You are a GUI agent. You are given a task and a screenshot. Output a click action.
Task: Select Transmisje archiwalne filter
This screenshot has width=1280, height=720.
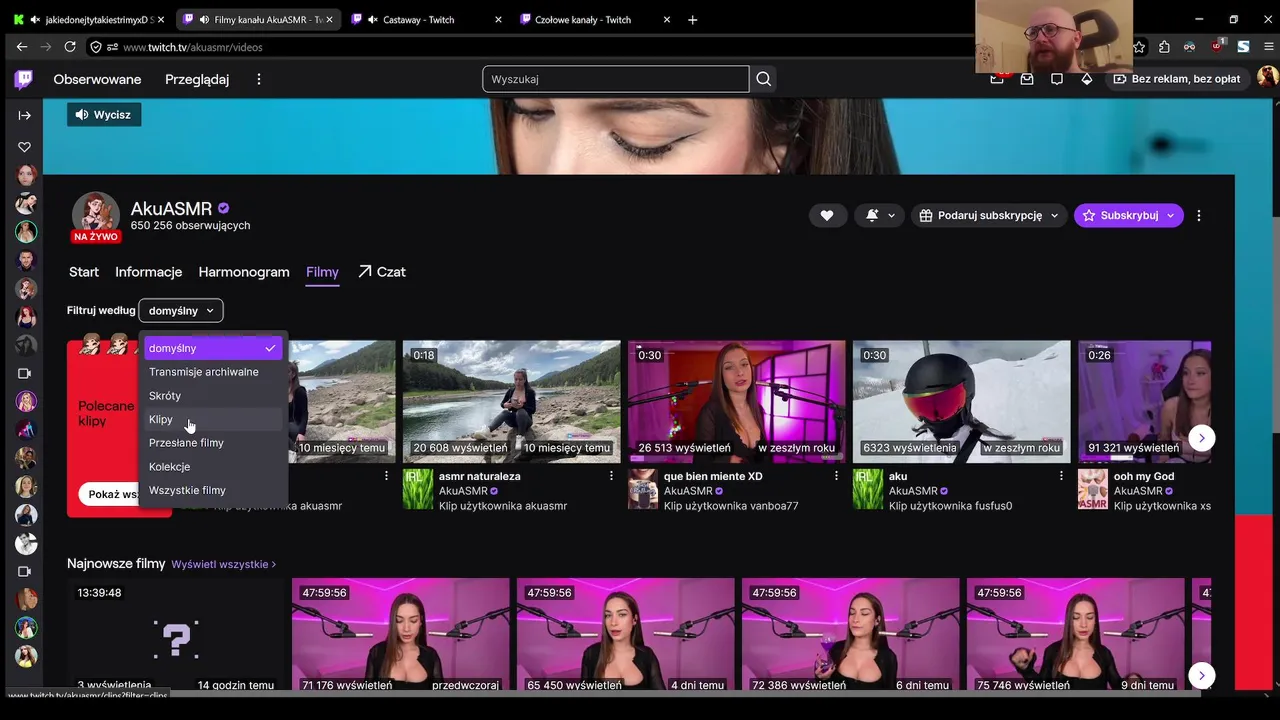coord(213,372)
